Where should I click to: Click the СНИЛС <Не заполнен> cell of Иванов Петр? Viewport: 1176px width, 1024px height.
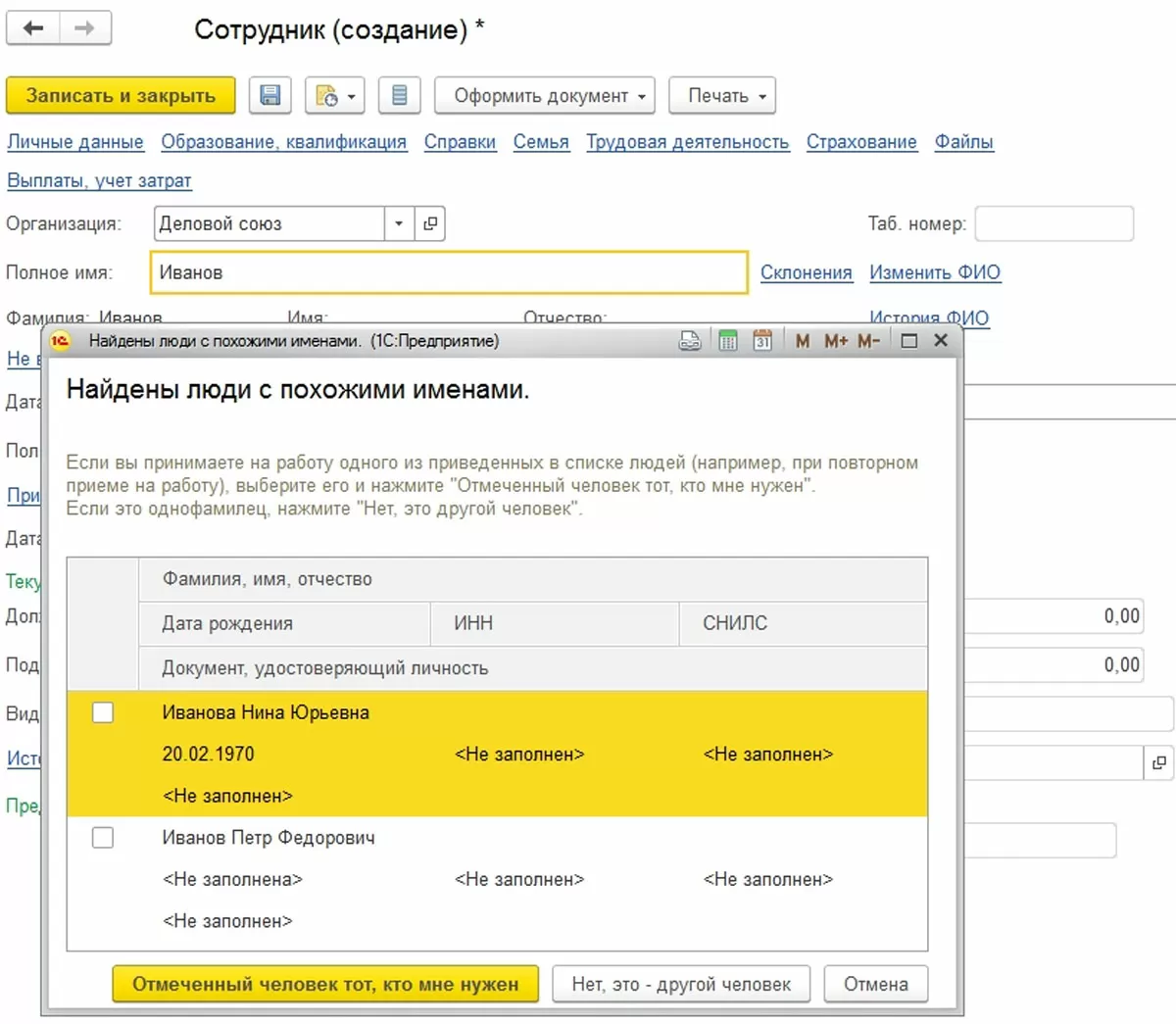tap(768, 880)
